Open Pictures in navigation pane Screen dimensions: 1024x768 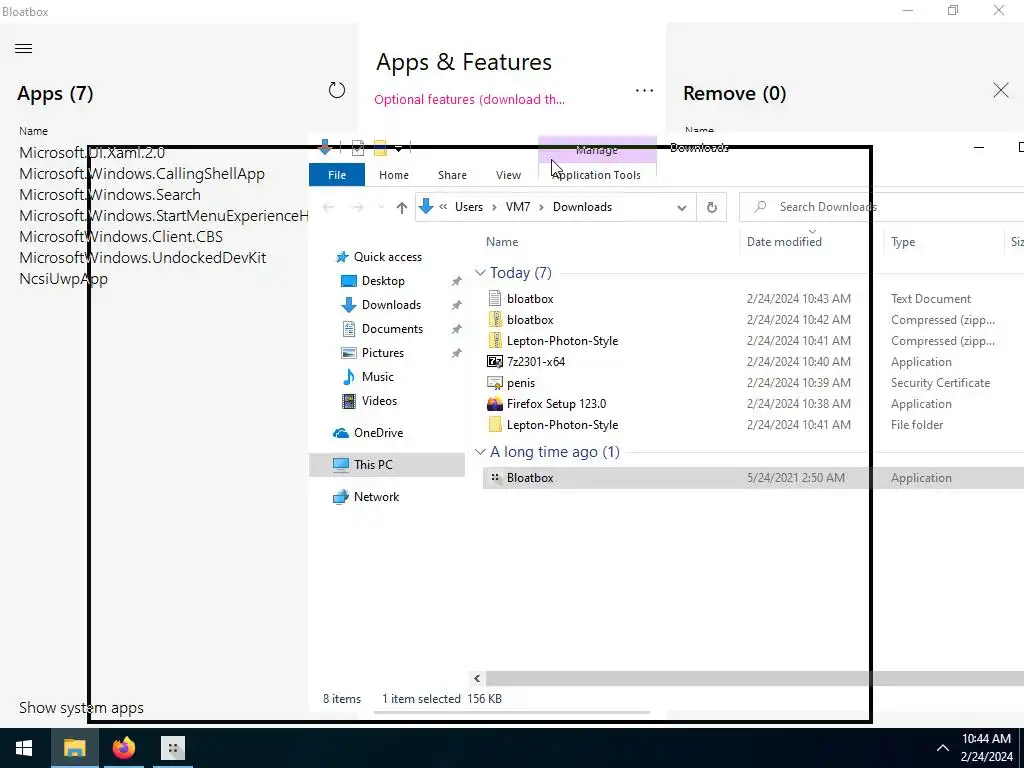tap(382, 353)
